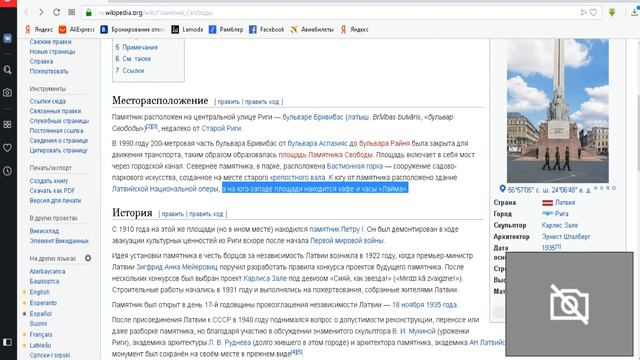Image resolution: width=640 pixels, height=360 pixels.
Task: Open Латвийской Национальной оперы link
Action: pyautogui.click(x=165, y=189)
